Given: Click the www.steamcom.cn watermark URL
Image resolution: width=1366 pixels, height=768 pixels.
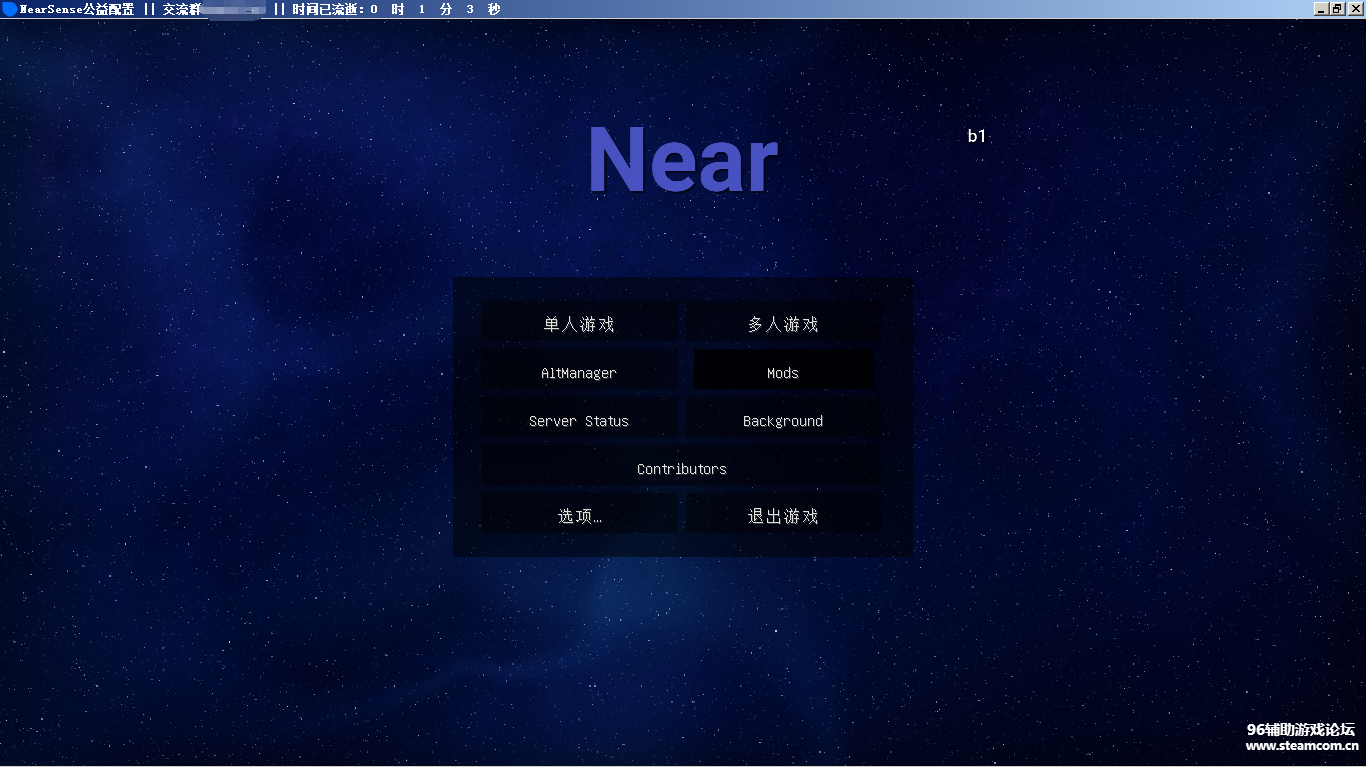Looking at the screenshot, I should [1301, 745].
